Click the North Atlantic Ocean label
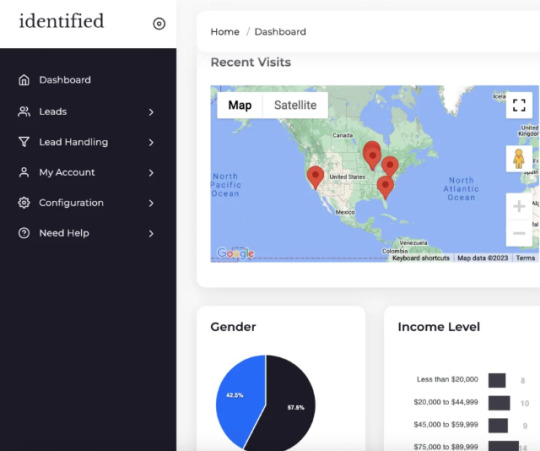Viewport: 540px width, 451px height. pos(461,189)
